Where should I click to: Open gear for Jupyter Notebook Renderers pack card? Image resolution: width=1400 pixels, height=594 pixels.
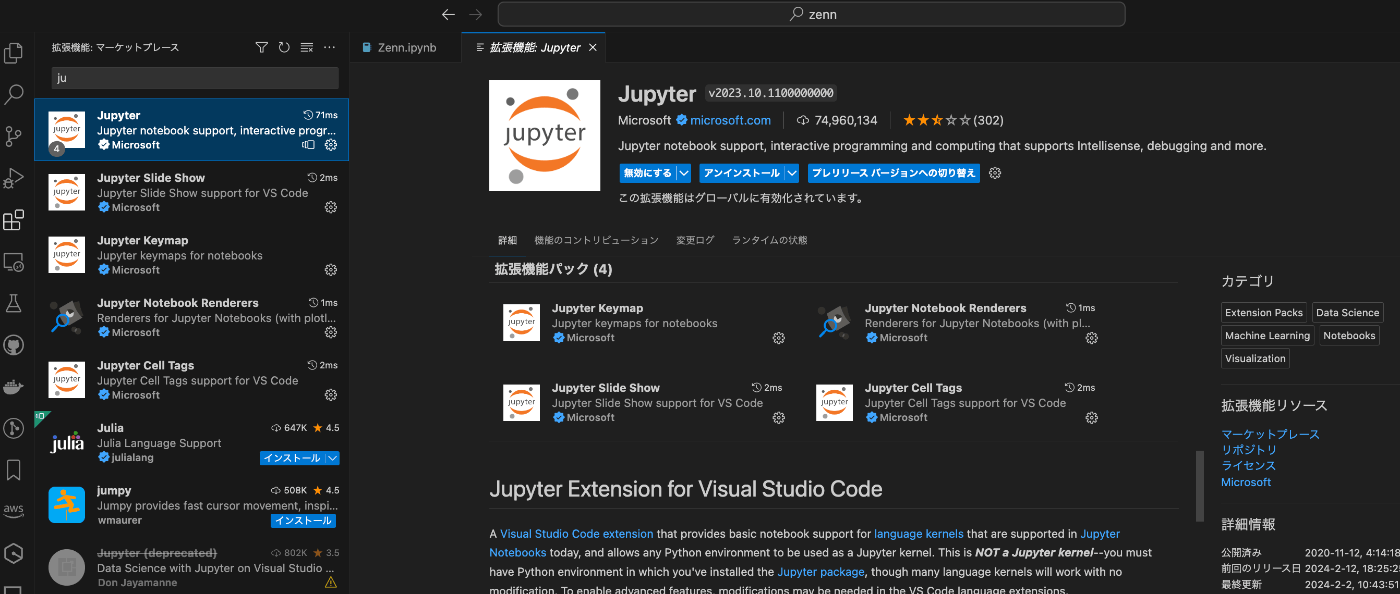[x=1092, y=338]
